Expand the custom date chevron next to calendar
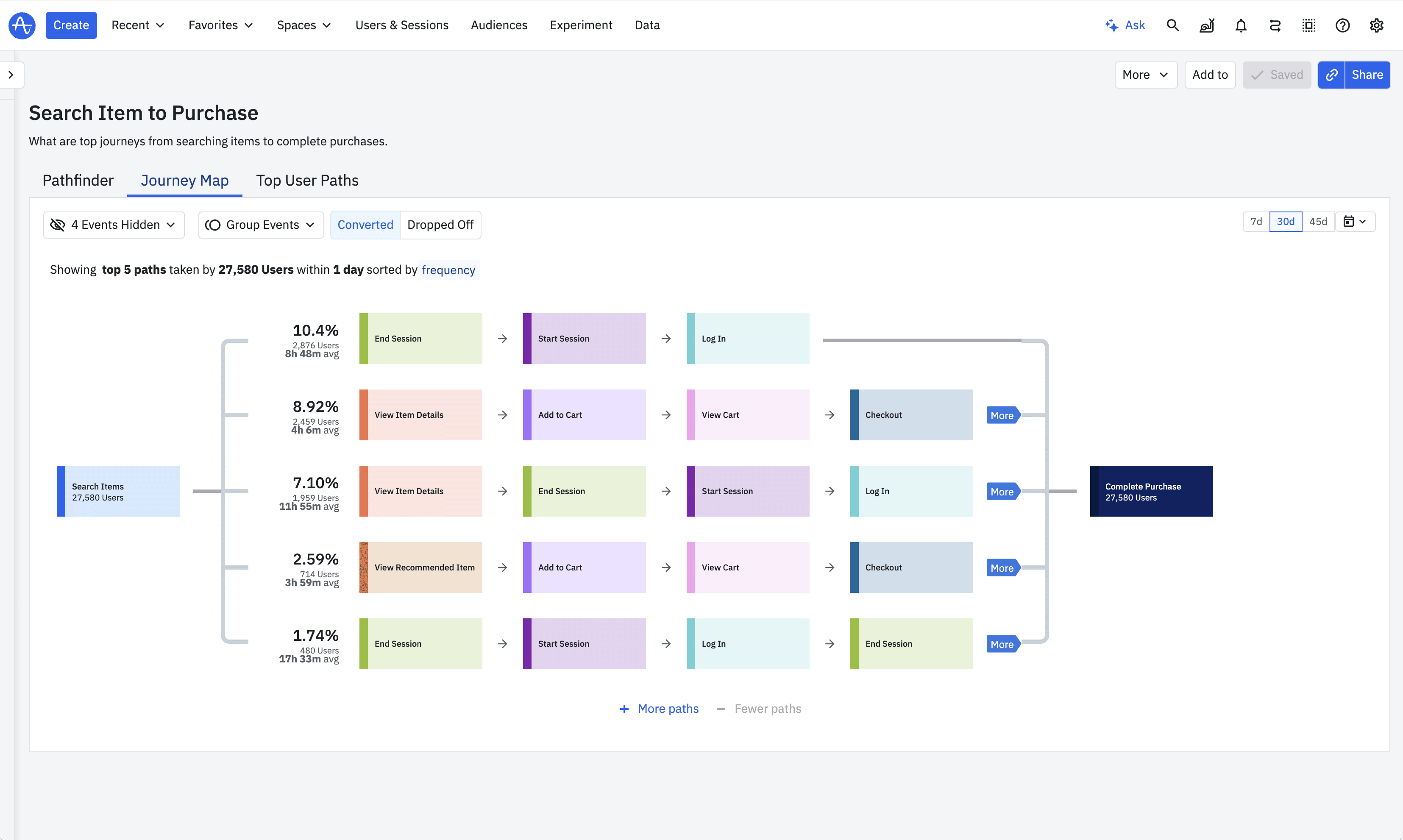 pos(1362,221)
